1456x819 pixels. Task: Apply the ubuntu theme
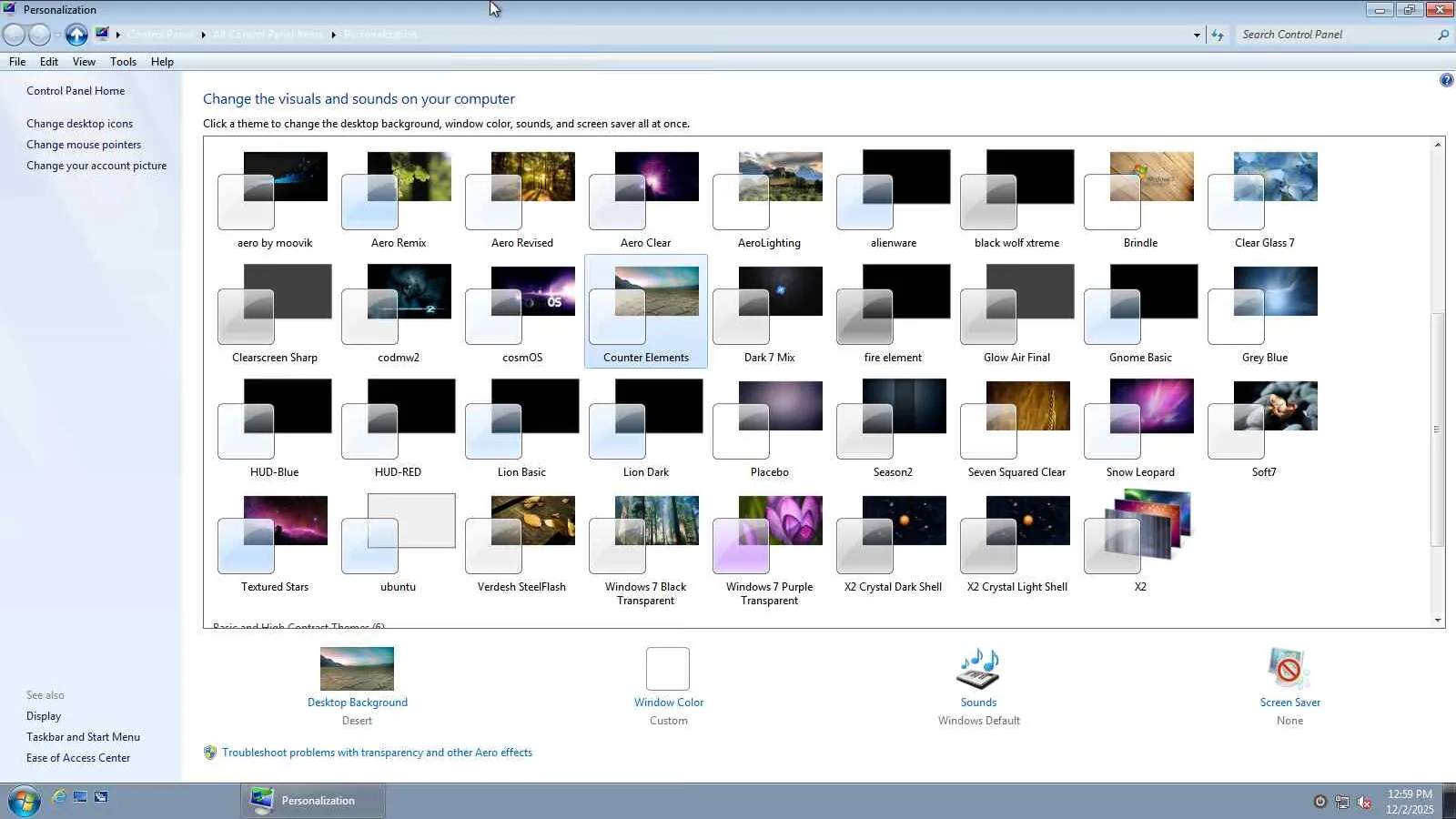pos(399,543)
